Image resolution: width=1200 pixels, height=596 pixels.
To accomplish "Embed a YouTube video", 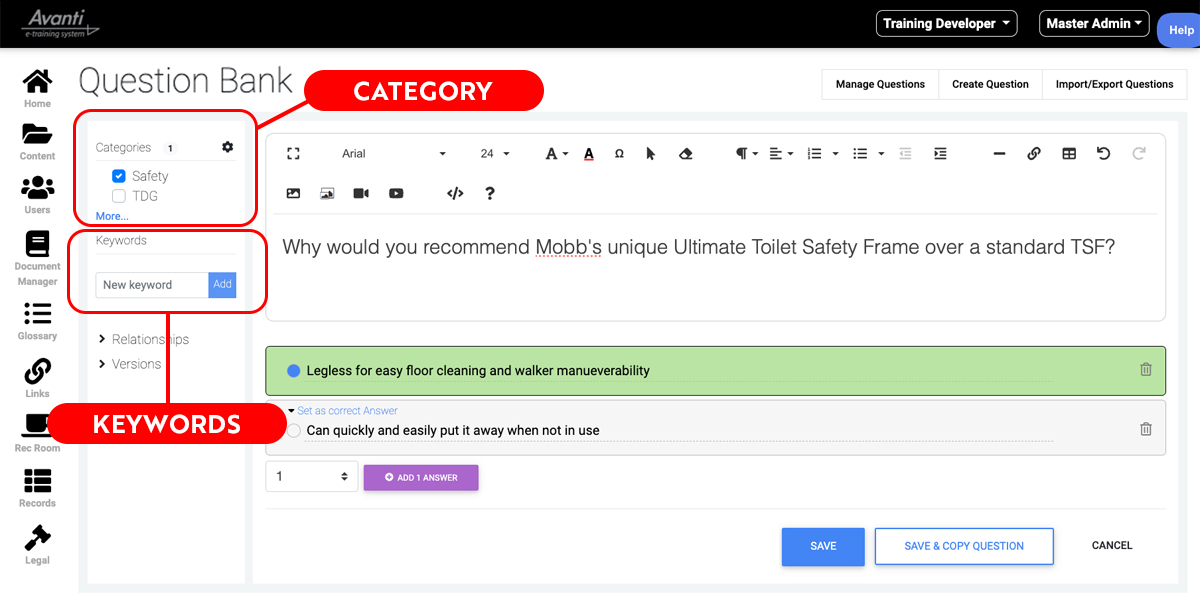I will tap(396, 193).
